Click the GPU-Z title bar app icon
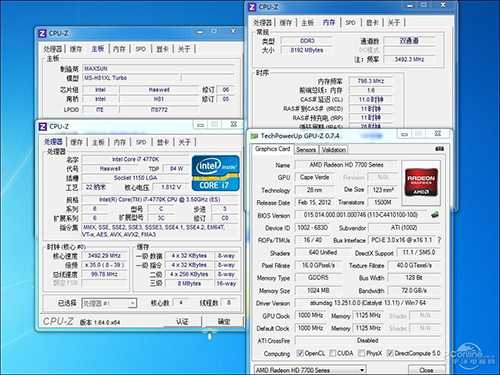500x375 pixels. tap(254, 136)
